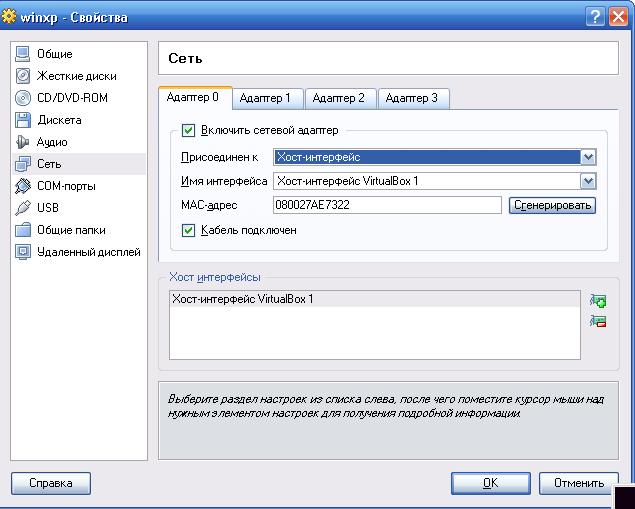
Task: Toggle Включить сетевой адаптер checkbox
Action: tap(188, 131)
